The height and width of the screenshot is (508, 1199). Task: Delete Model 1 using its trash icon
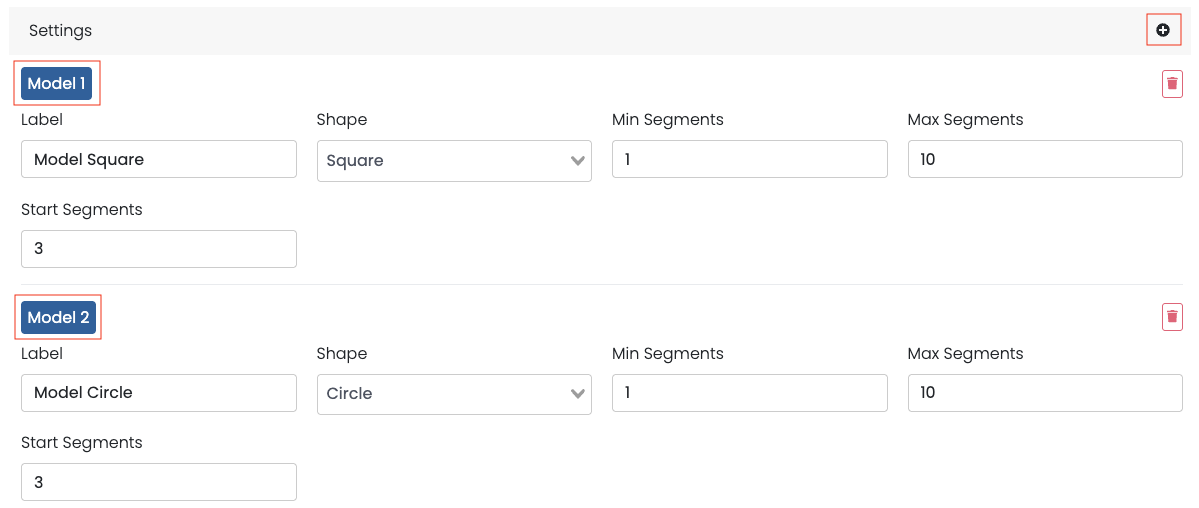point(1171,84)
